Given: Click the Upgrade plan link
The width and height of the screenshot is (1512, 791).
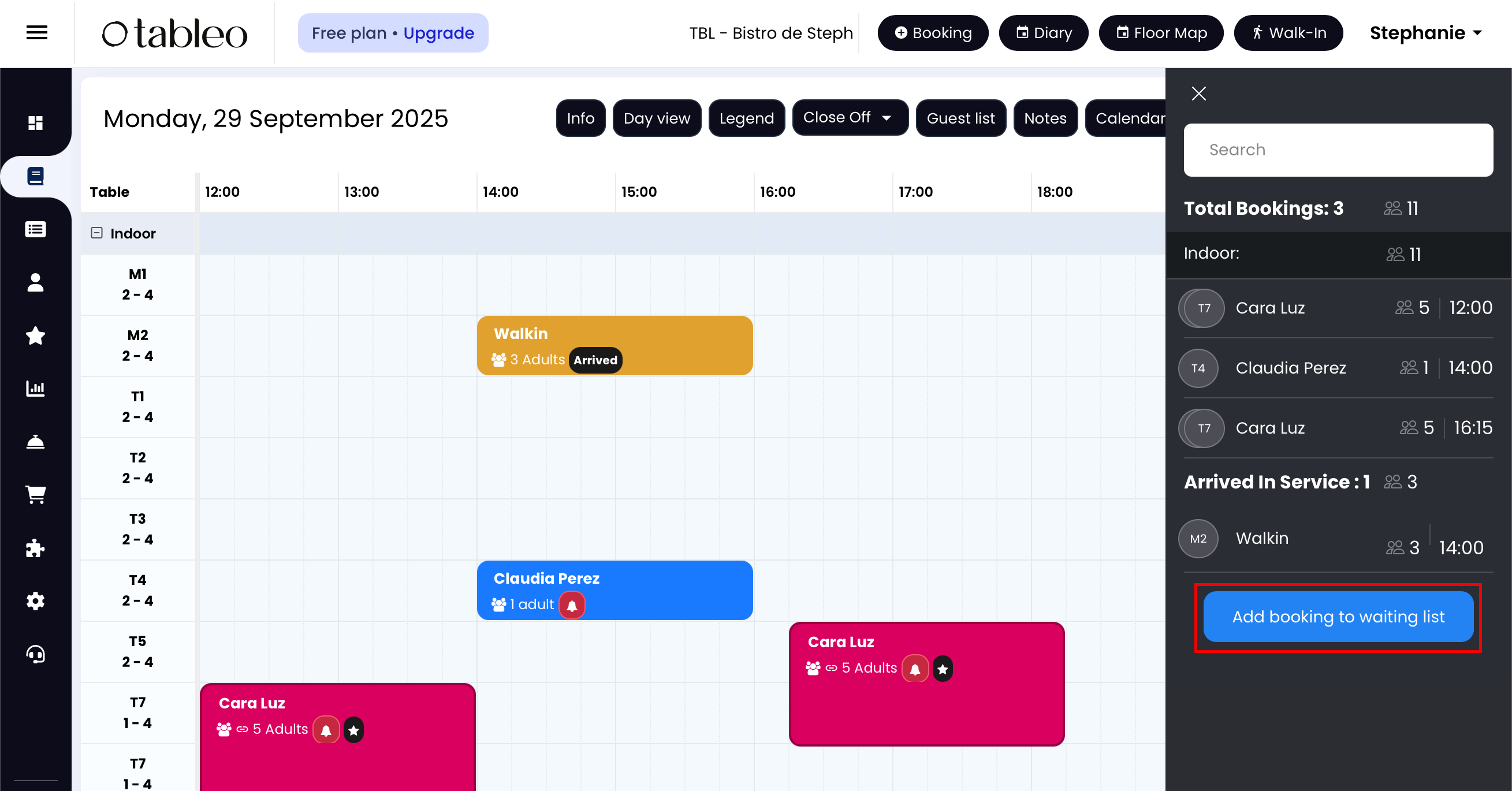Looking at the screenshot, I should point(438,33).
